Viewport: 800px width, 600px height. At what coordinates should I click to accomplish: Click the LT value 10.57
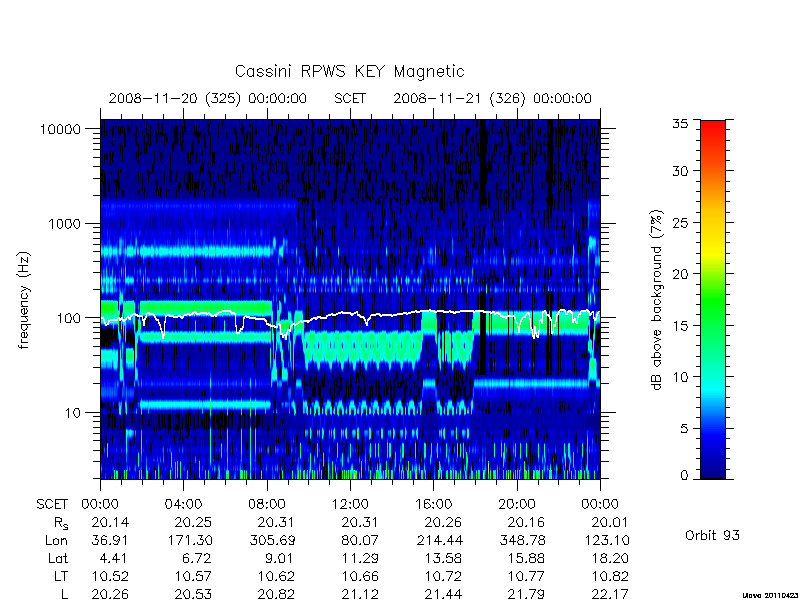193,576
